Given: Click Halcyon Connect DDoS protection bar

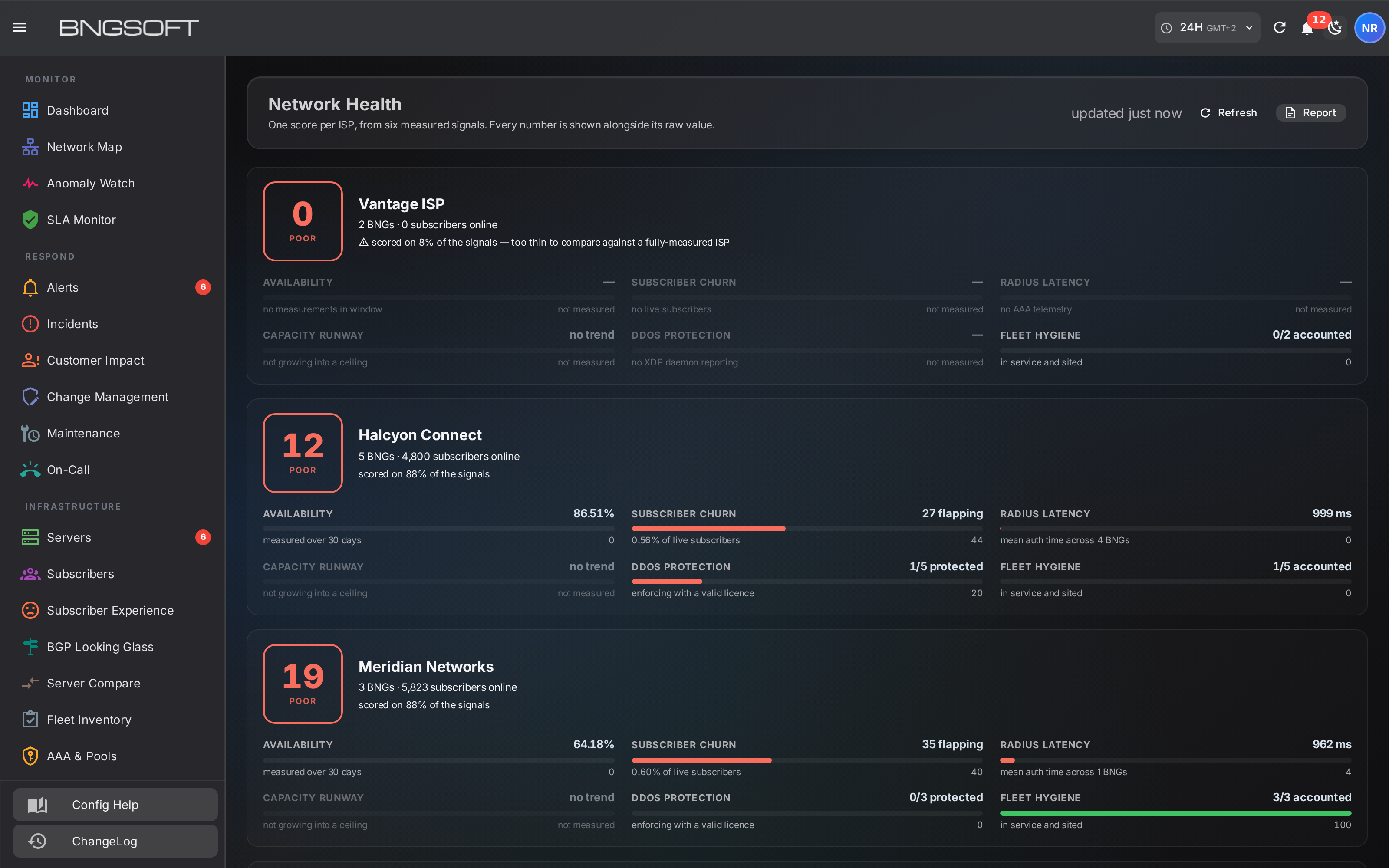Looking at the screenshot, I should coord(807,582).
